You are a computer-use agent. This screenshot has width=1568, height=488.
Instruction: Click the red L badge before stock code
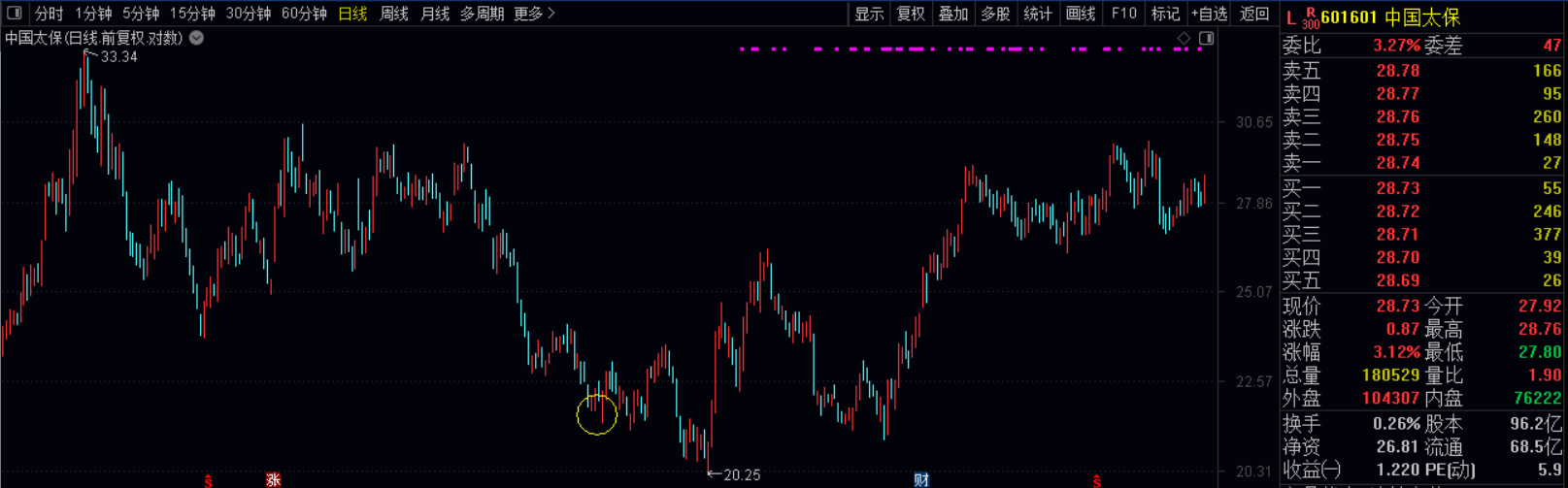point(1290,17)
